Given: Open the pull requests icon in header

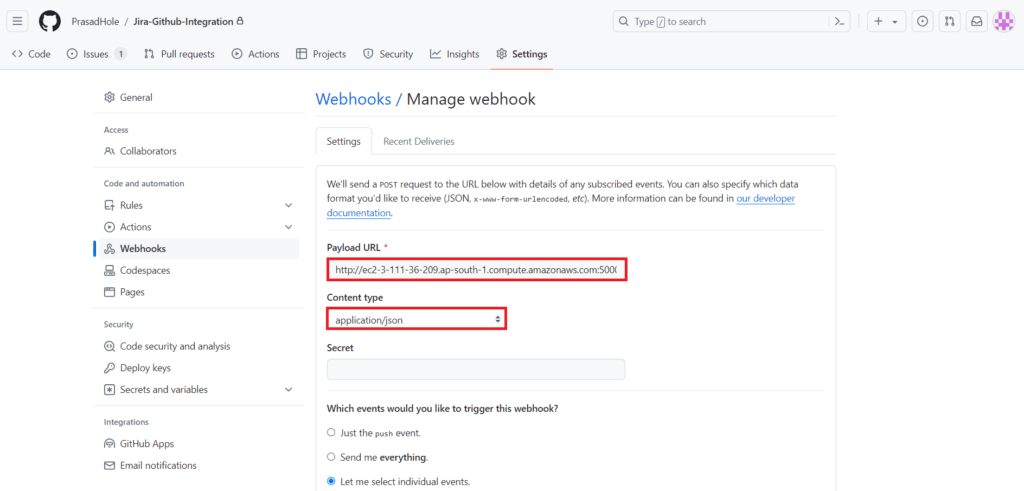Looking at the screenshot, I should [x=949, y=22].
